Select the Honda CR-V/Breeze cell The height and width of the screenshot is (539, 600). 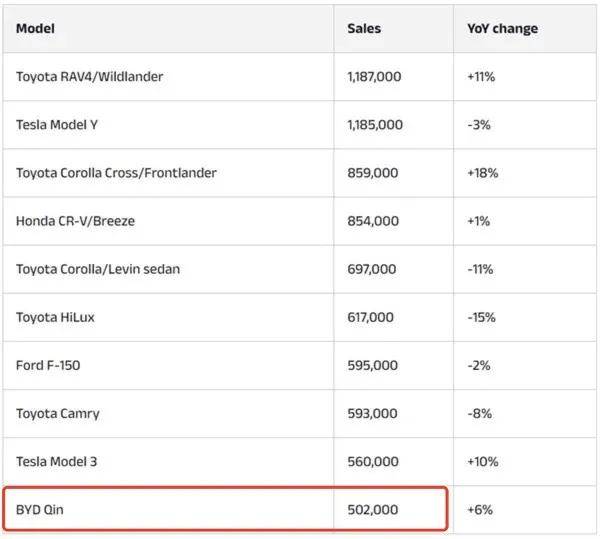pyautogui.click(x=75, y=221)
